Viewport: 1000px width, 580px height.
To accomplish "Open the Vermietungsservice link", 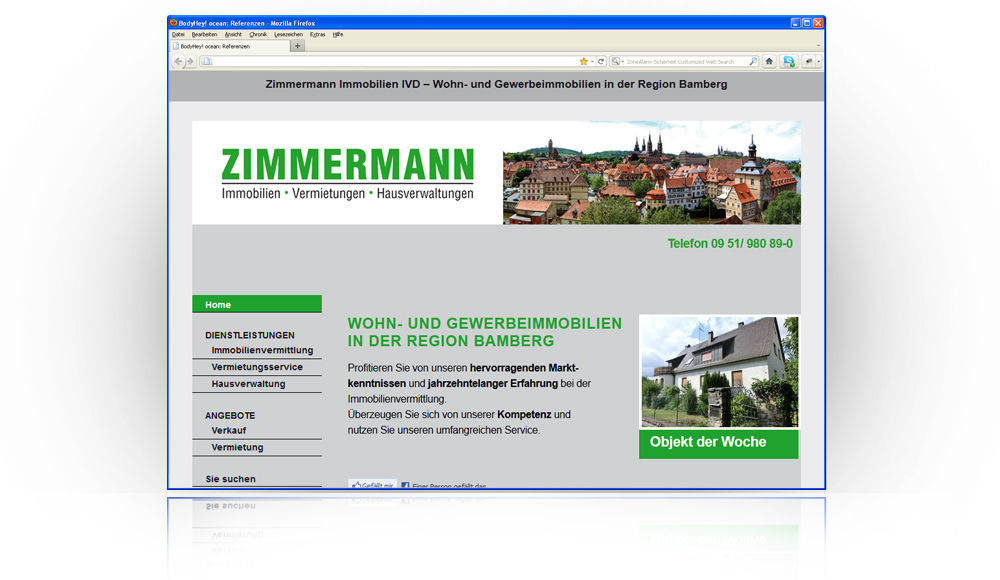I will click(x=257, y=367).
